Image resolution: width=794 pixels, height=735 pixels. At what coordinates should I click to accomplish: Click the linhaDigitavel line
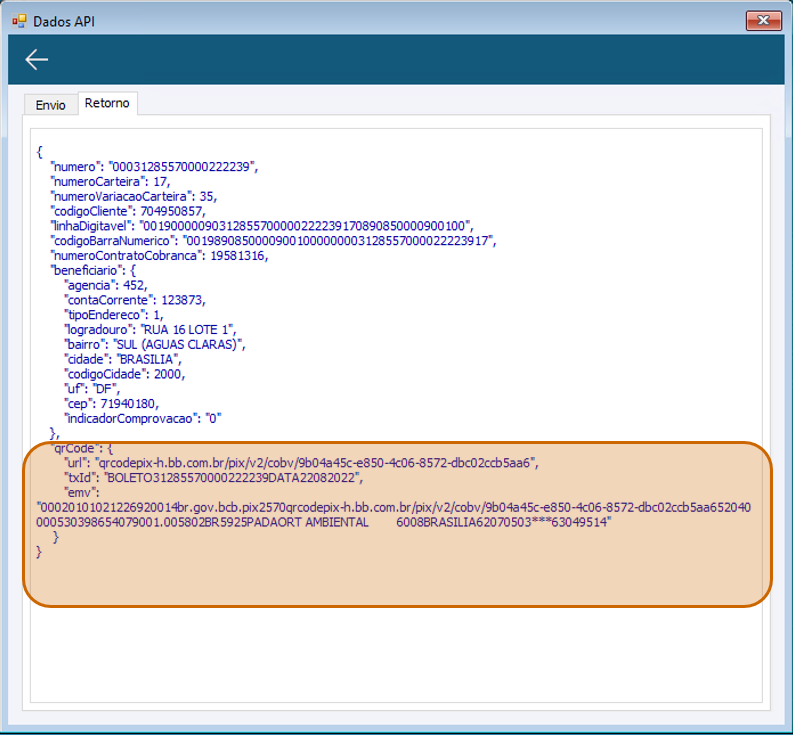pos(261,225)
